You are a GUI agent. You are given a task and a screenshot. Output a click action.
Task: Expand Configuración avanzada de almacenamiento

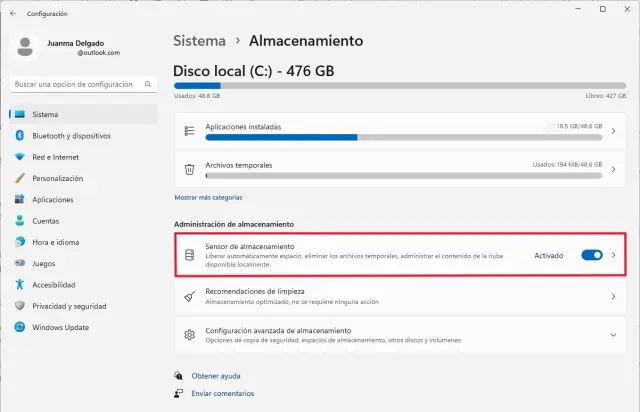612,334
